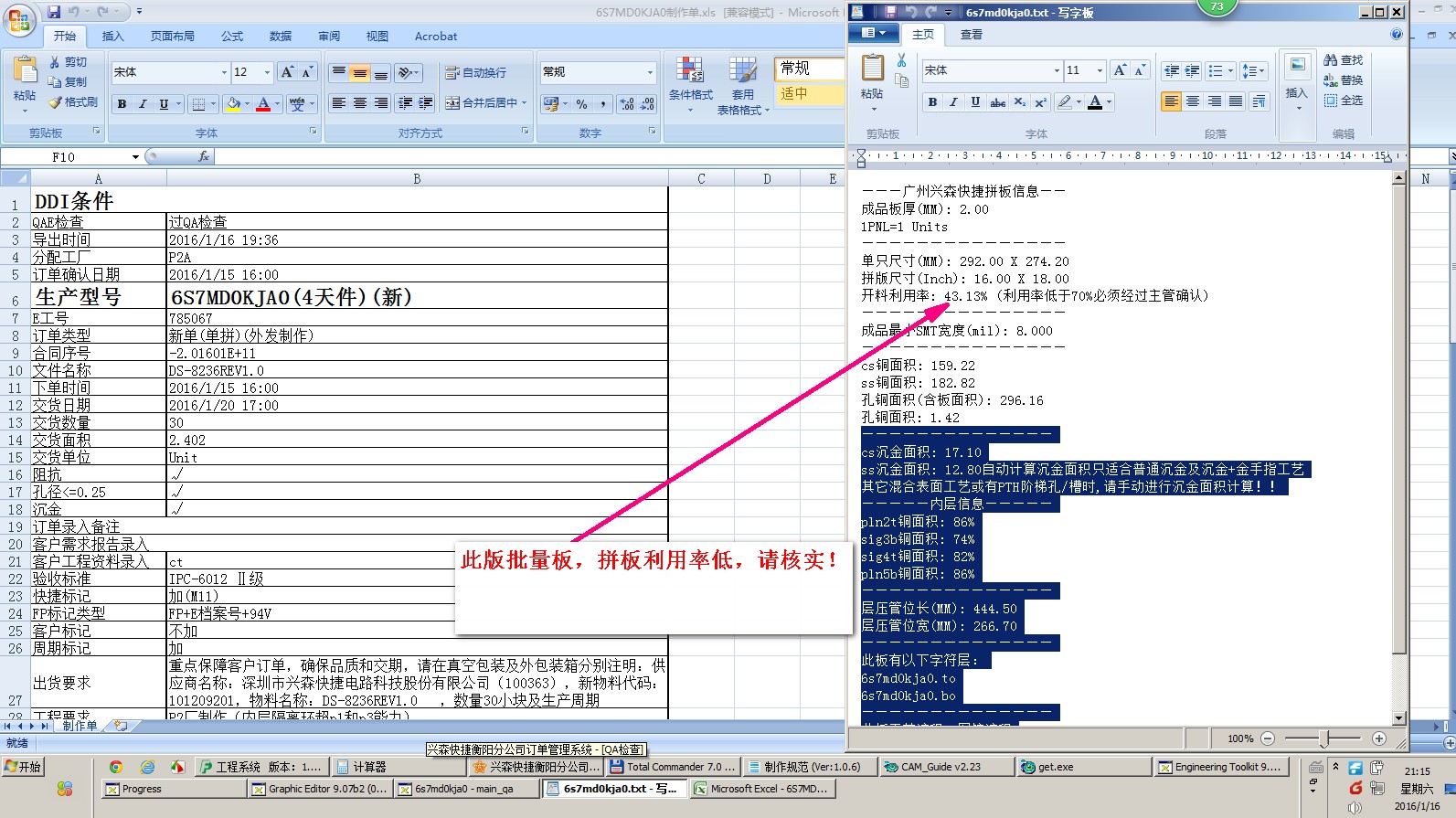Click WordPad help question icon
This screenshot has width=1456, height=818.
tap(1396, 35)
